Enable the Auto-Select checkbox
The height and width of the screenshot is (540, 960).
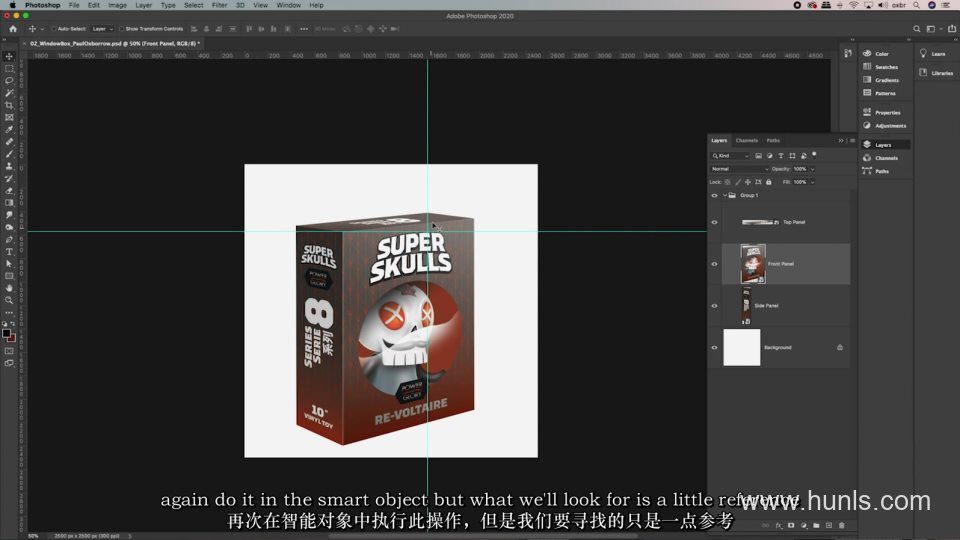click(x=54, y=29)
